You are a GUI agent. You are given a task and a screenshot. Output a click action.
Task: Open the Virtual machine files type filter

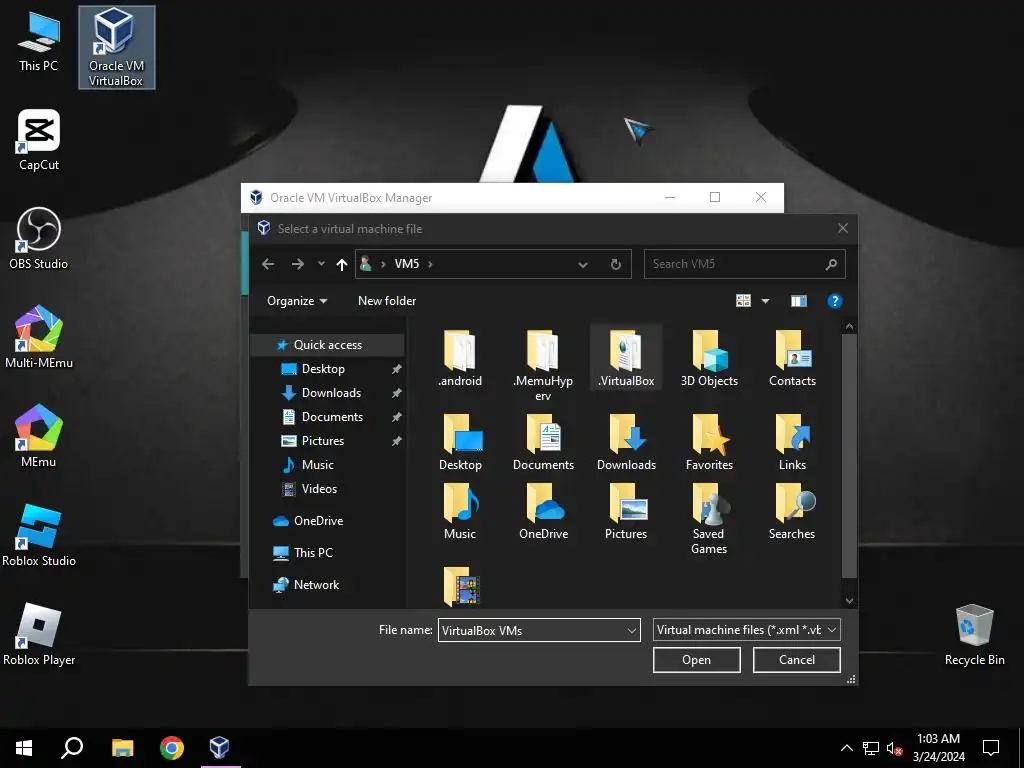[x=746, y=630]
